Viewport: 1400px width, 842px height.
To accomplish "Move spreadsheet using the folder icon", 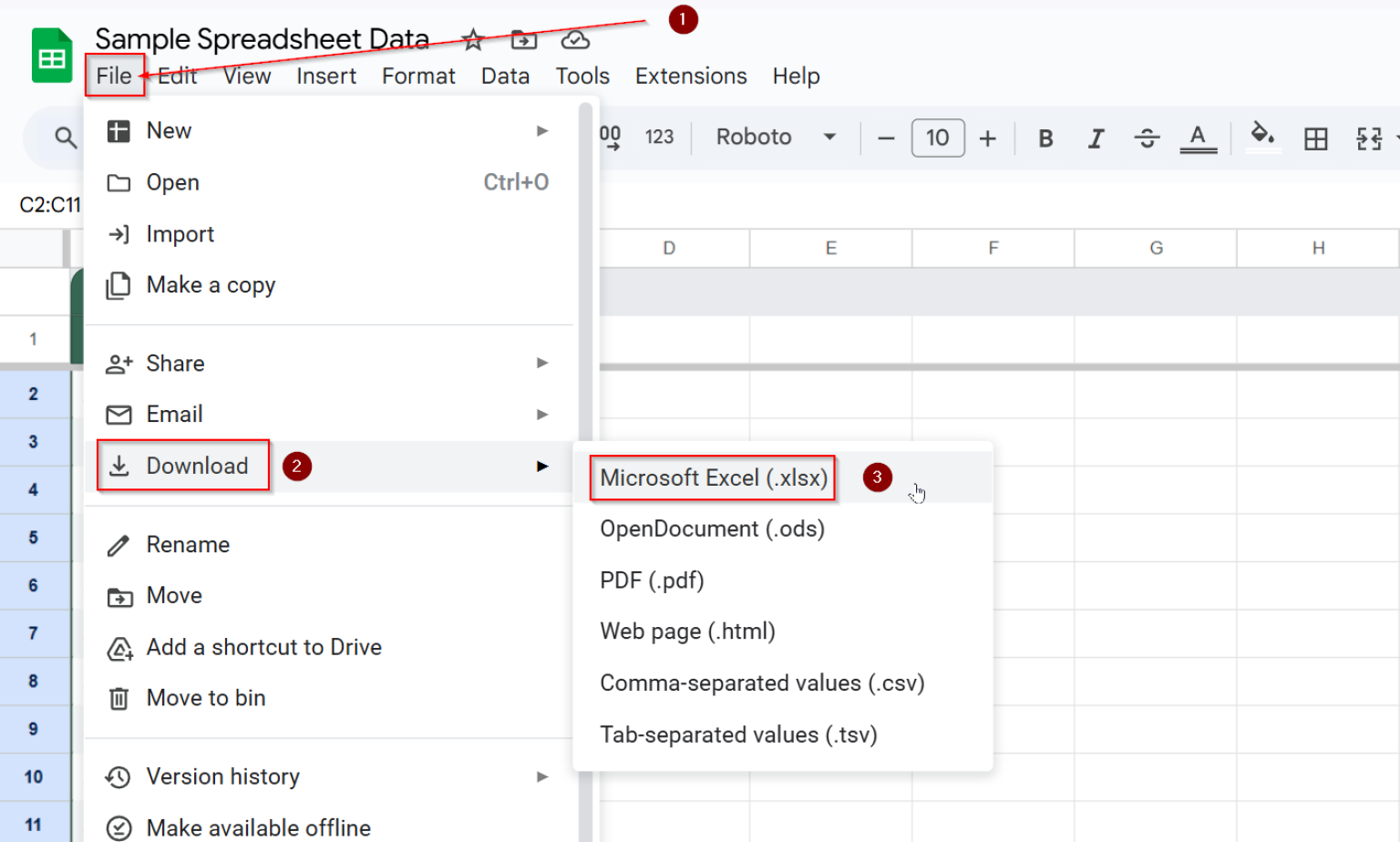I will click(523, 40).
